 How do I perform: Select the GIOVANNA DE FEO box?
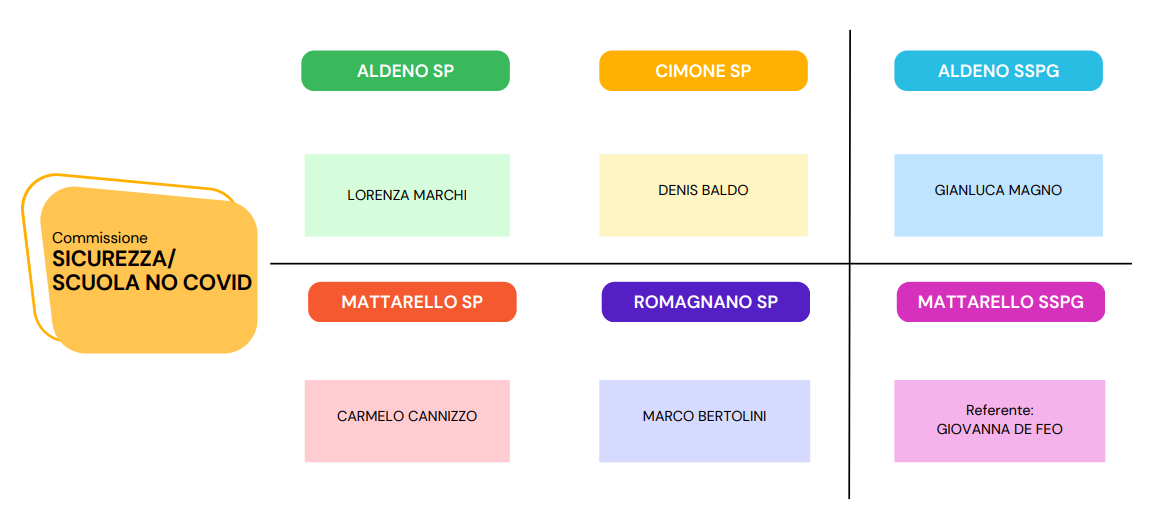[1000, 421]
